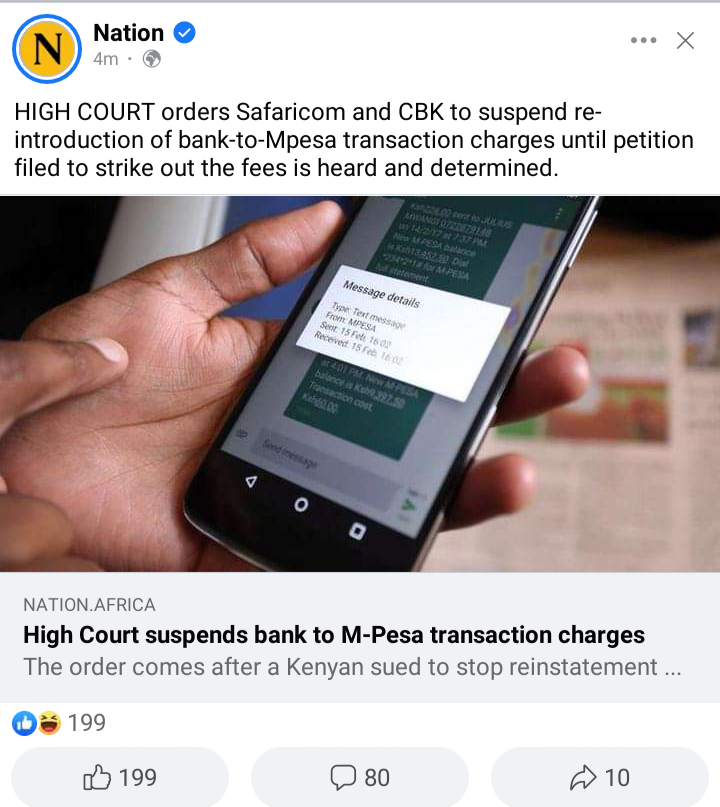This screenshot has height=807, width=720.
Task: Click the blue like reaction emoji
Action: (x=24, y=723)
